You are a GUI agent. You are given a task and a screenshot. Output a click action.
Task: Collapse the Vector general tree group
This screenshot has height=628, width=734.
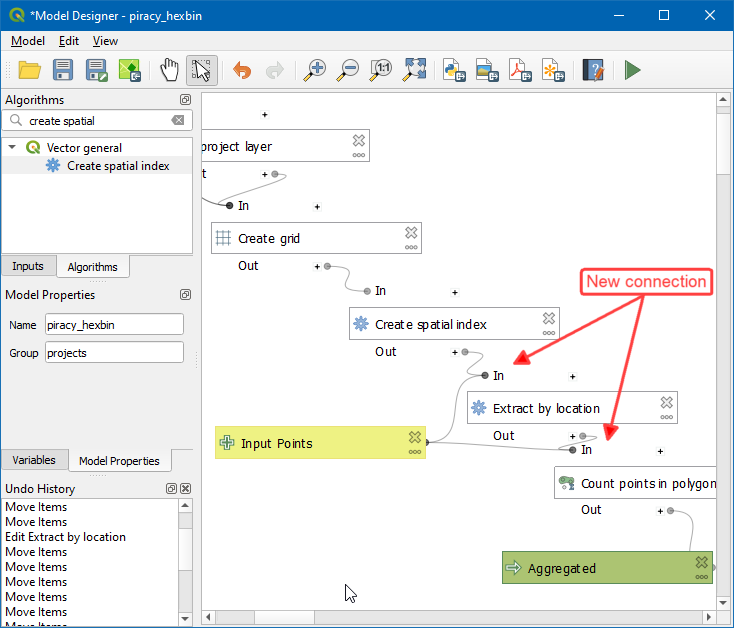[x=13, y=147]
